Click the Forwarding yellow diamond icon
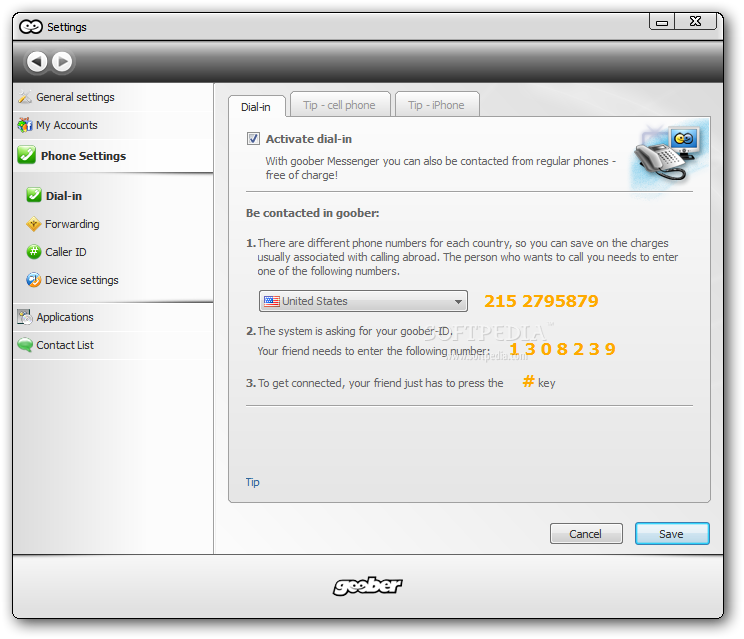 34,224
